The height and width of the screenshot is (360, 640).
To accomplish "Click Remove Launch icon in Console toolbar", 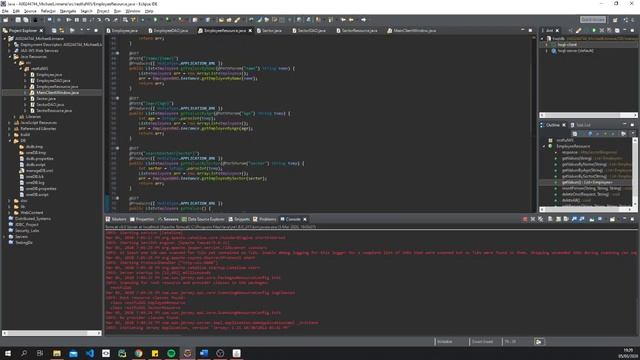I will click(x=533, y=219).
